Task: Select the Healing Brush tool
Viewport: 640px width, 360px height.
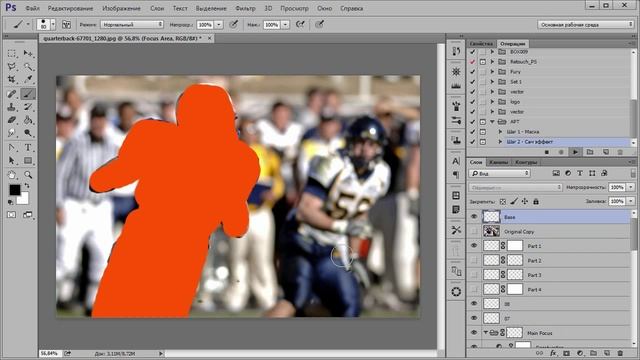Action: click(12, 94)
